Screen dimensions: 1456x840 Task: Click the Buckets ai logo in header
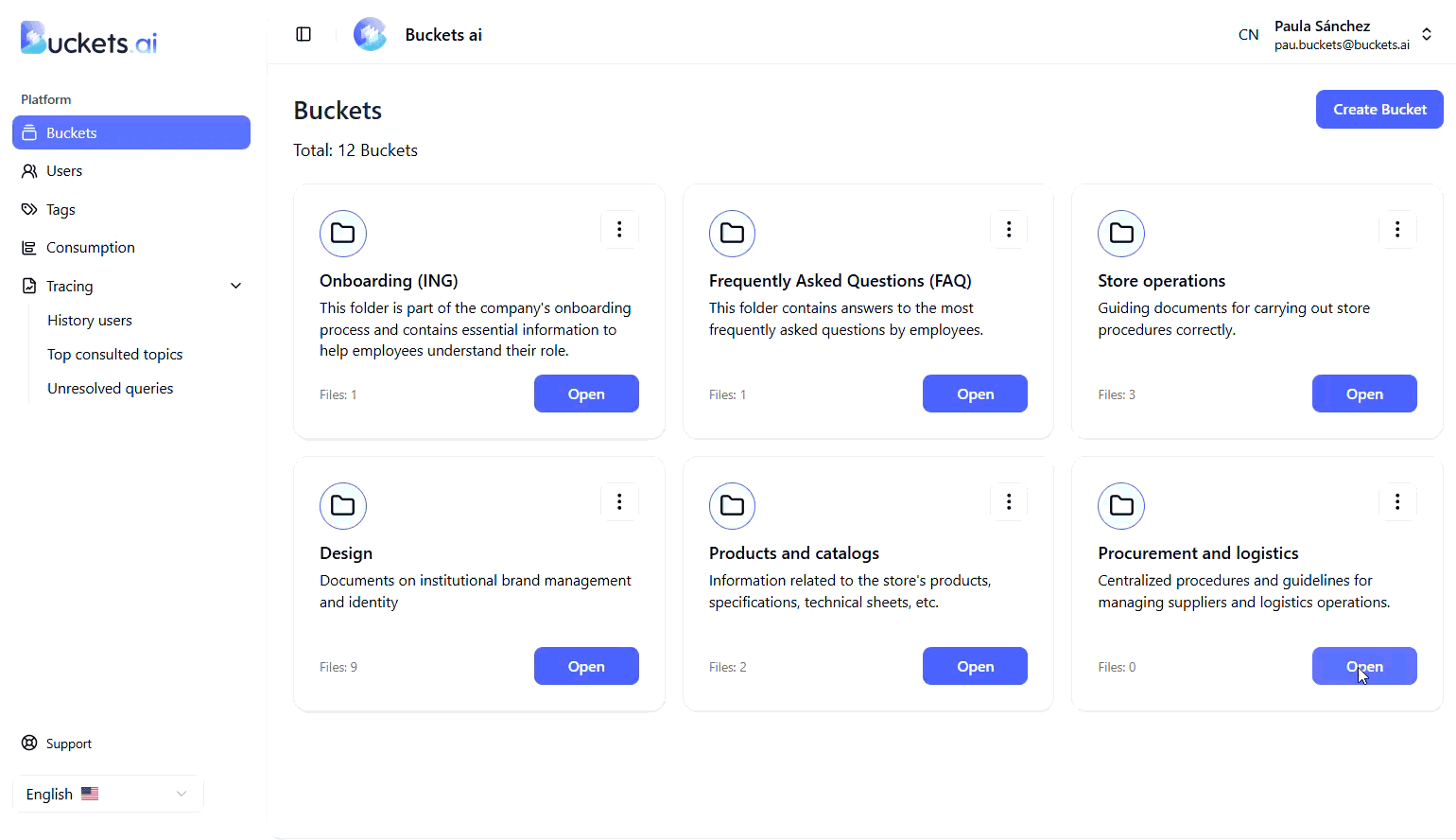[x=370, y=34]
